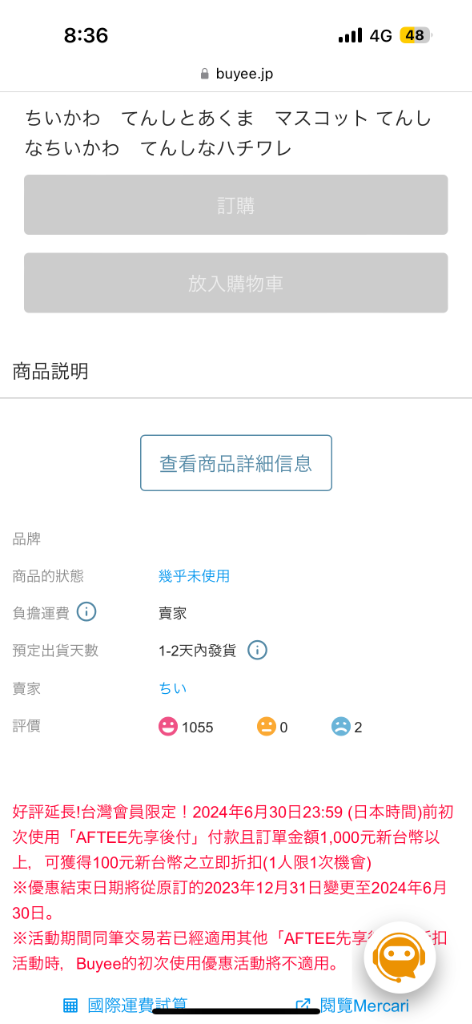Open the 國際運費試算 shipping calculator link

(x=138, y=1004)
